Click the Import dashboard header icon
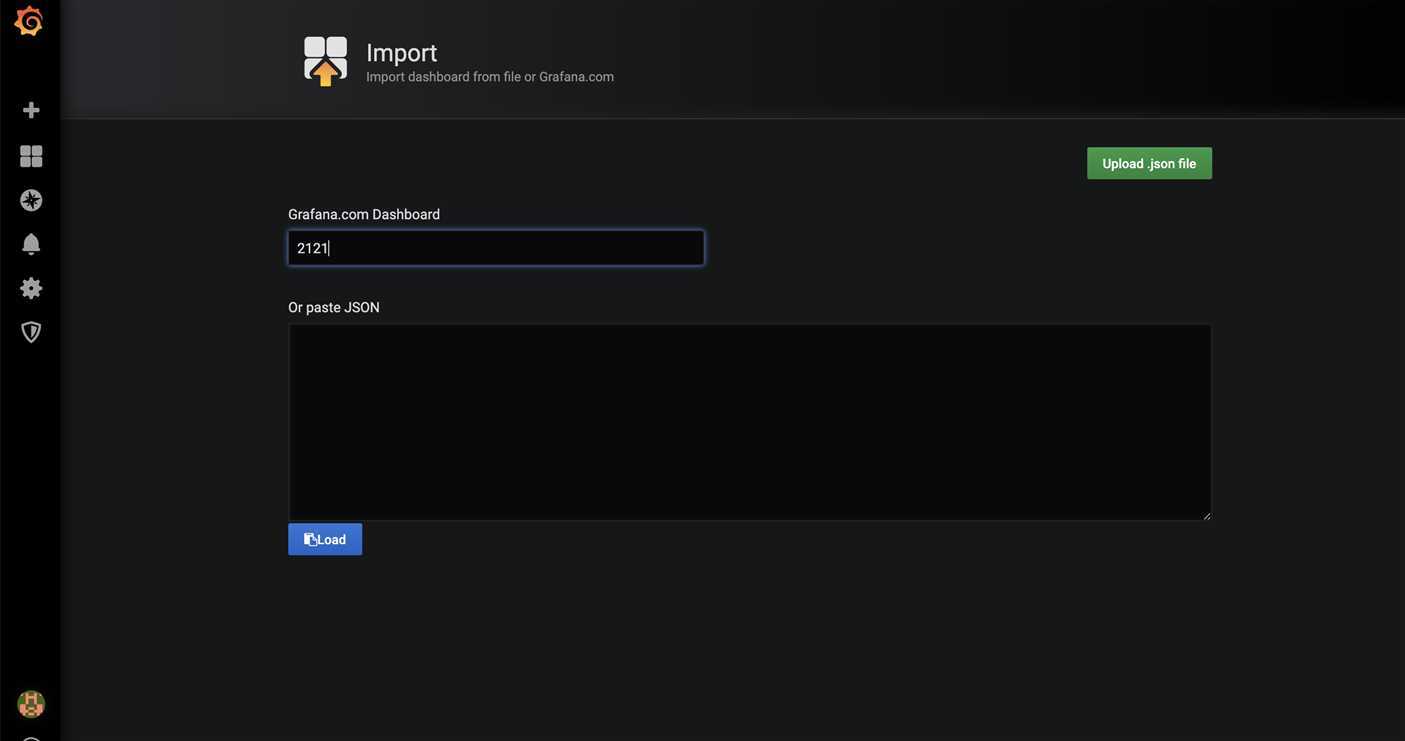1405x741 pixels. coord(326,61)
